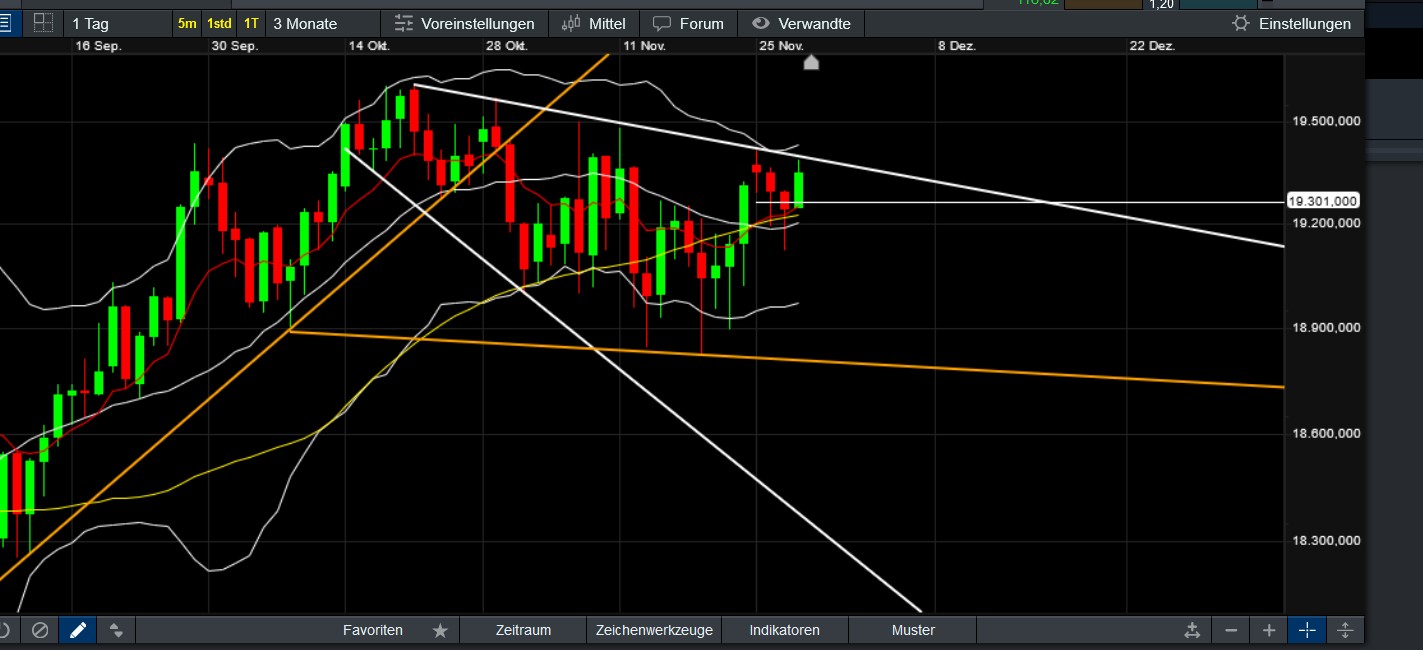Viewport: 1423px width, 650px height.
Task: Click the 19.301,000 current price label
Action: (x=1324, y=201)
